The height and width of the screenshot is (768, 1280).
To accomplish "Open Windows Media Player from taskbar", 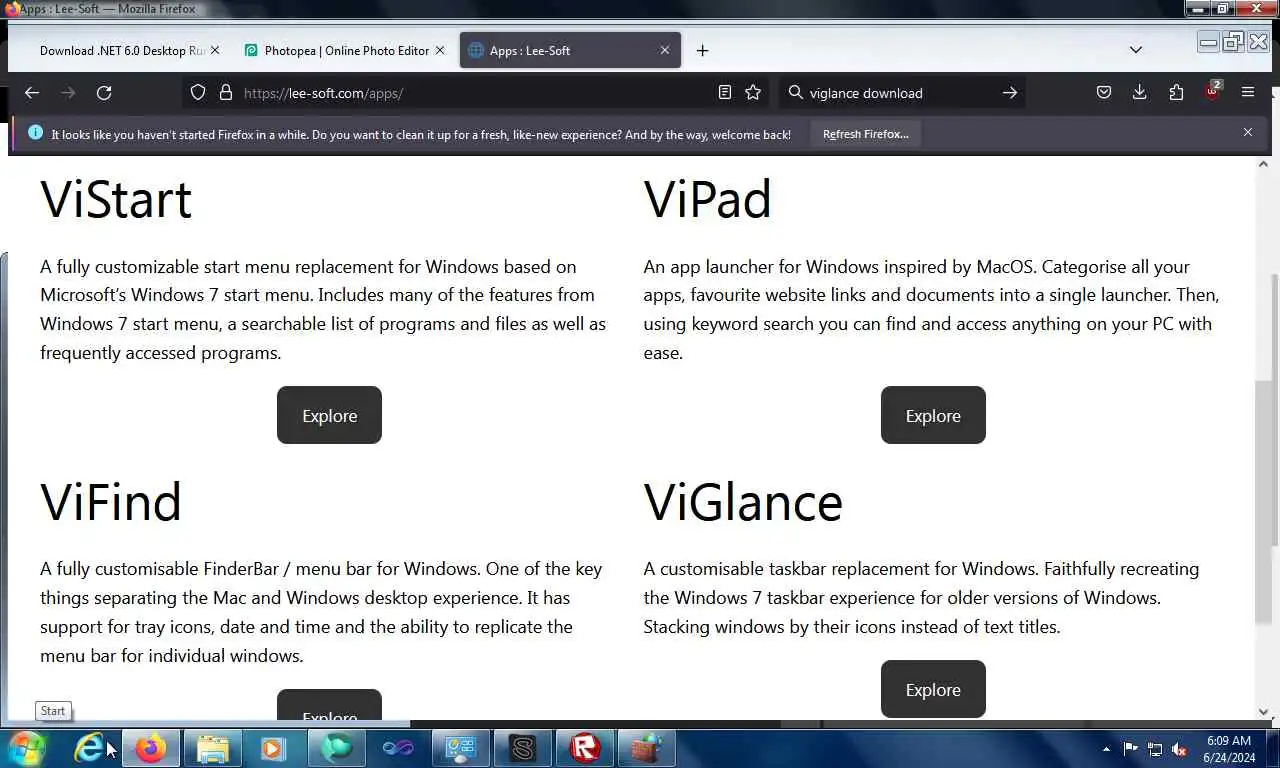I will tap(274, 748).
